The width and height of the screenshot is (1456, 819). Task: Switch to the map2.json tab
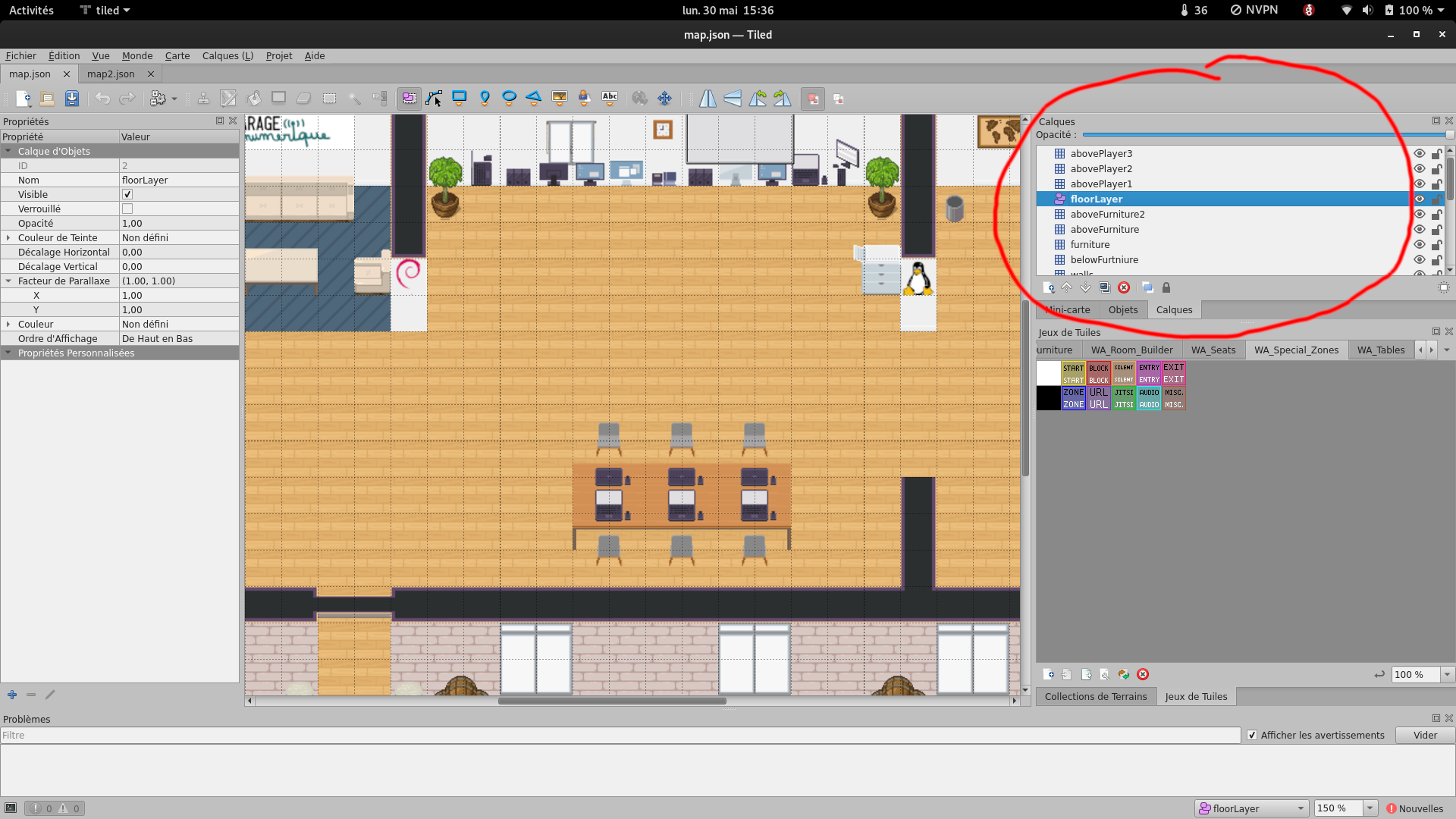[111, 74]
